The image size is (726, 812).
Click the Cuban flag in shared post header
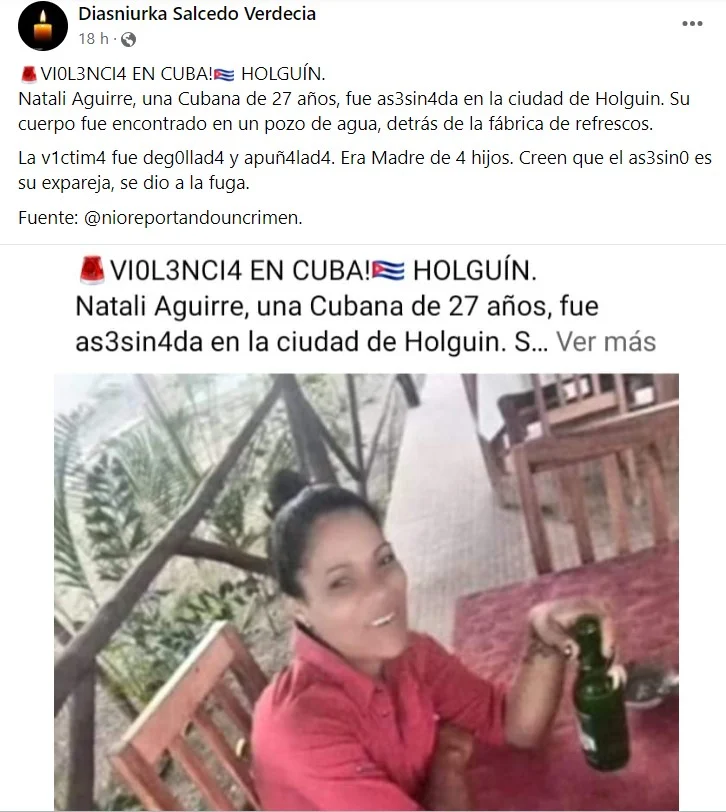point(388,270)
